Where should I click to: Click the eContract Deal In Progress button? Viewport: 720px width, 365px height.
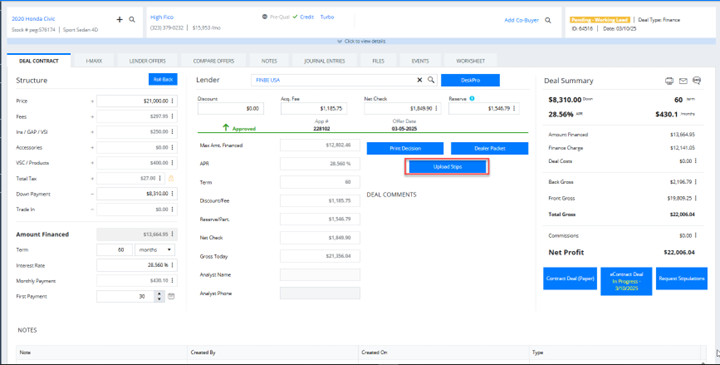tap(626, 281)
